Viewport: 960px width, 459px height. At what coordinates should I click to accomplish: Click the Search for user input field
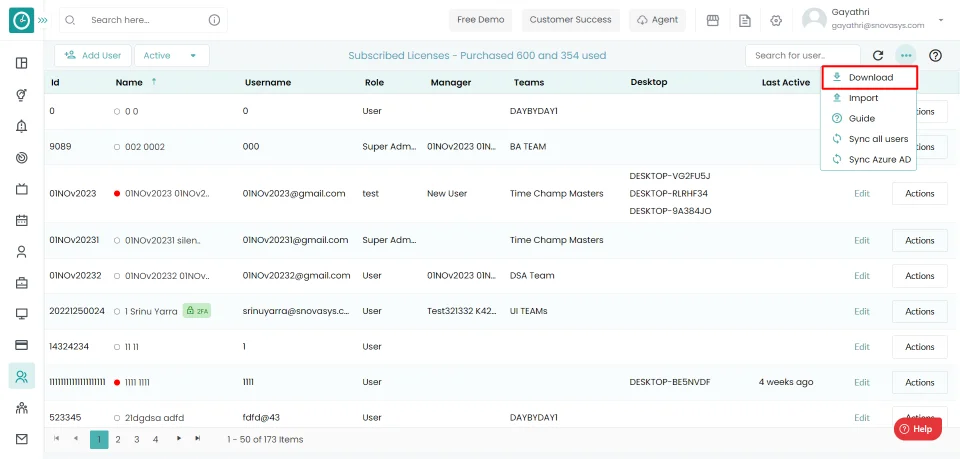[x=803, y=56]
